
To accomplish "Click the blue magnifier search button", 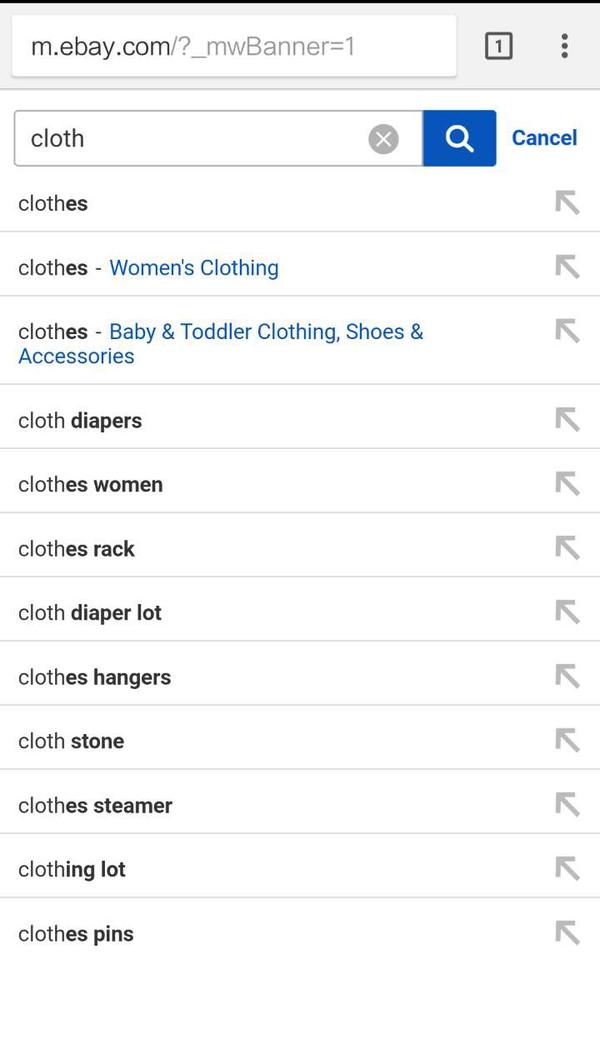I will (459, 138).
